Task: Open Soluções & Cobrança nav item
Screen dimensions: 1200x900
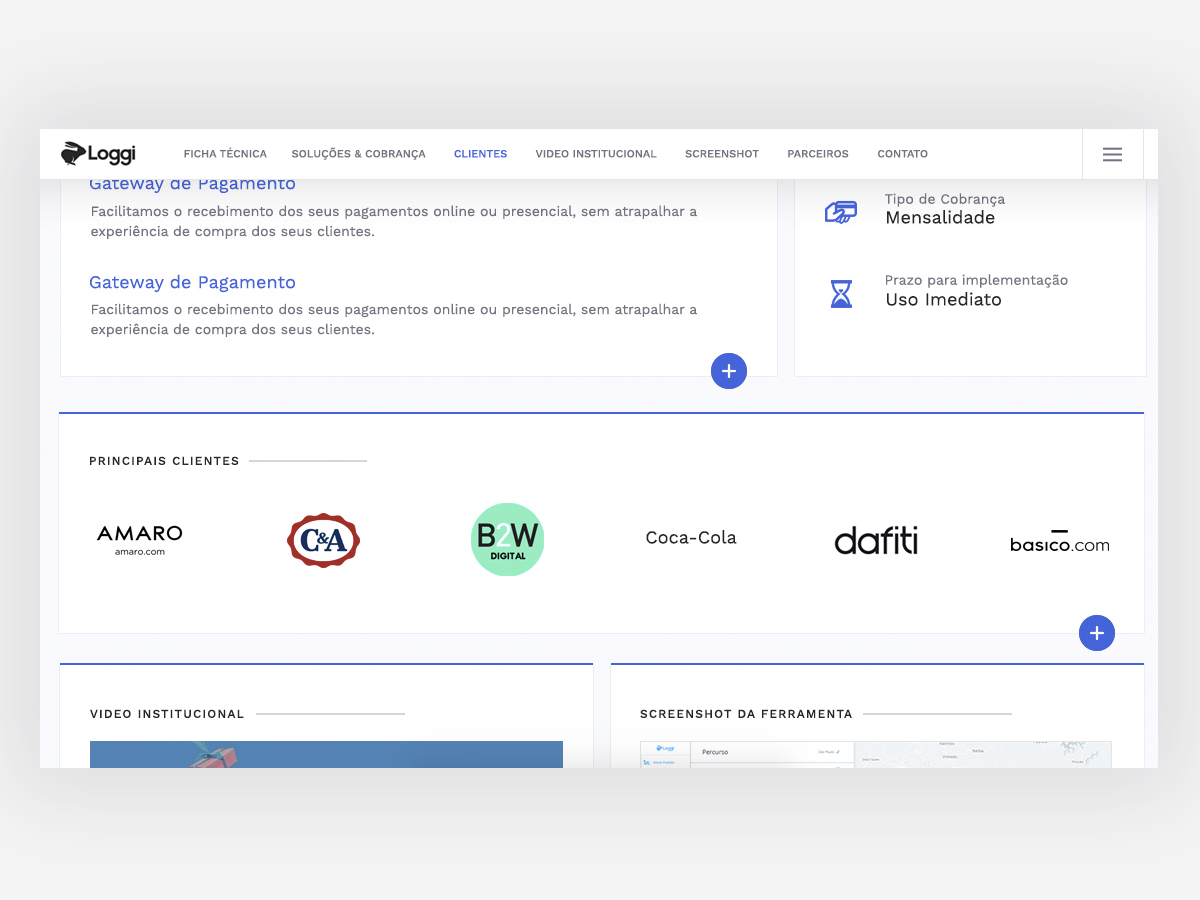Action: tap(358, 154)
